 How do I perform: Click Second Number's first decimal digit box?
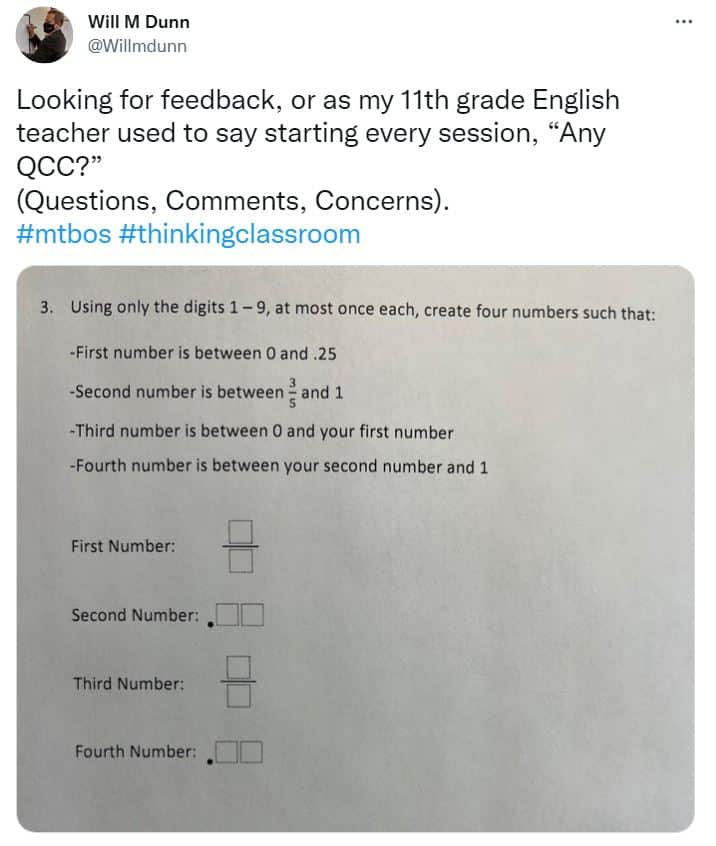coord(228,615)
